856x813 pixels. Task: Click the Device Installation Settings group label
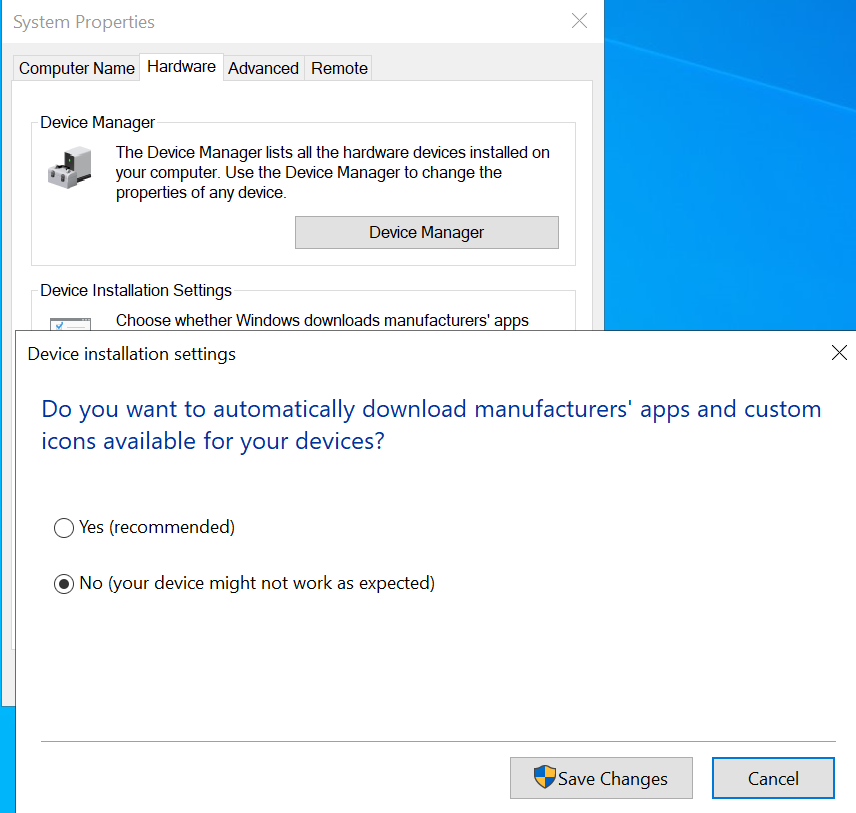click(136, 290)
